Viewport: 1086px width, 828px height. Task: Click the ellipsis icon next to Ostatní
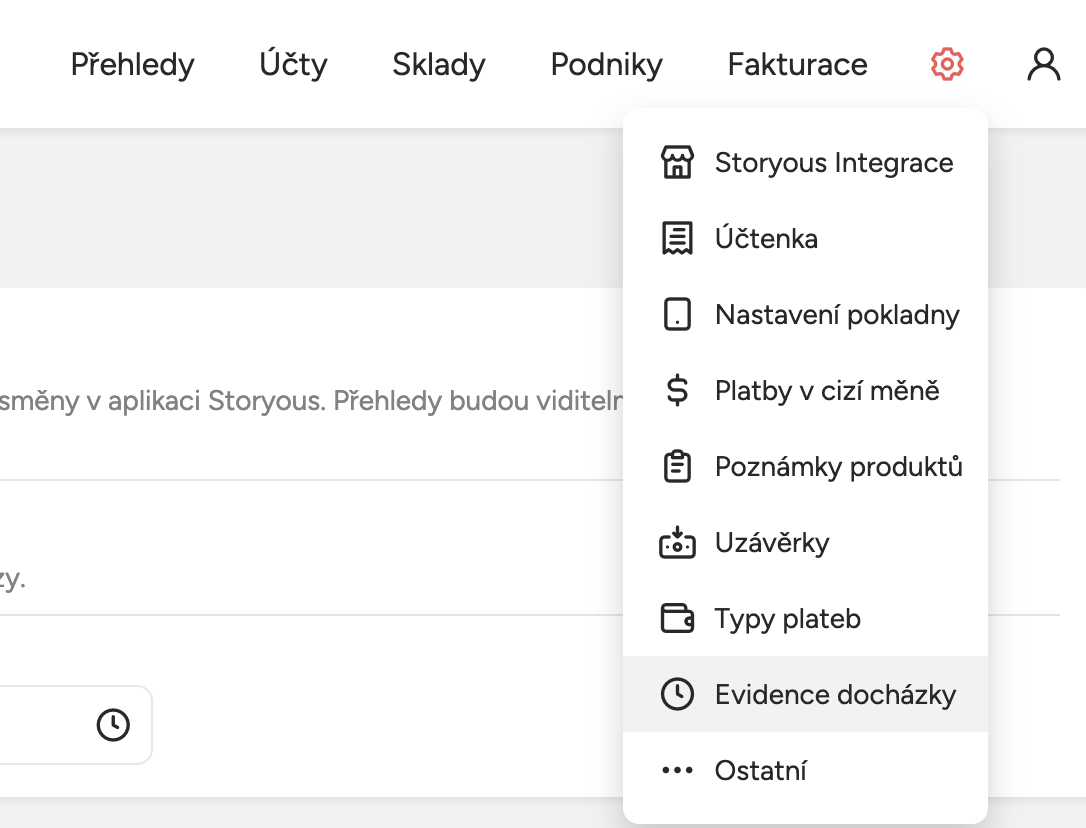point(678,770)
